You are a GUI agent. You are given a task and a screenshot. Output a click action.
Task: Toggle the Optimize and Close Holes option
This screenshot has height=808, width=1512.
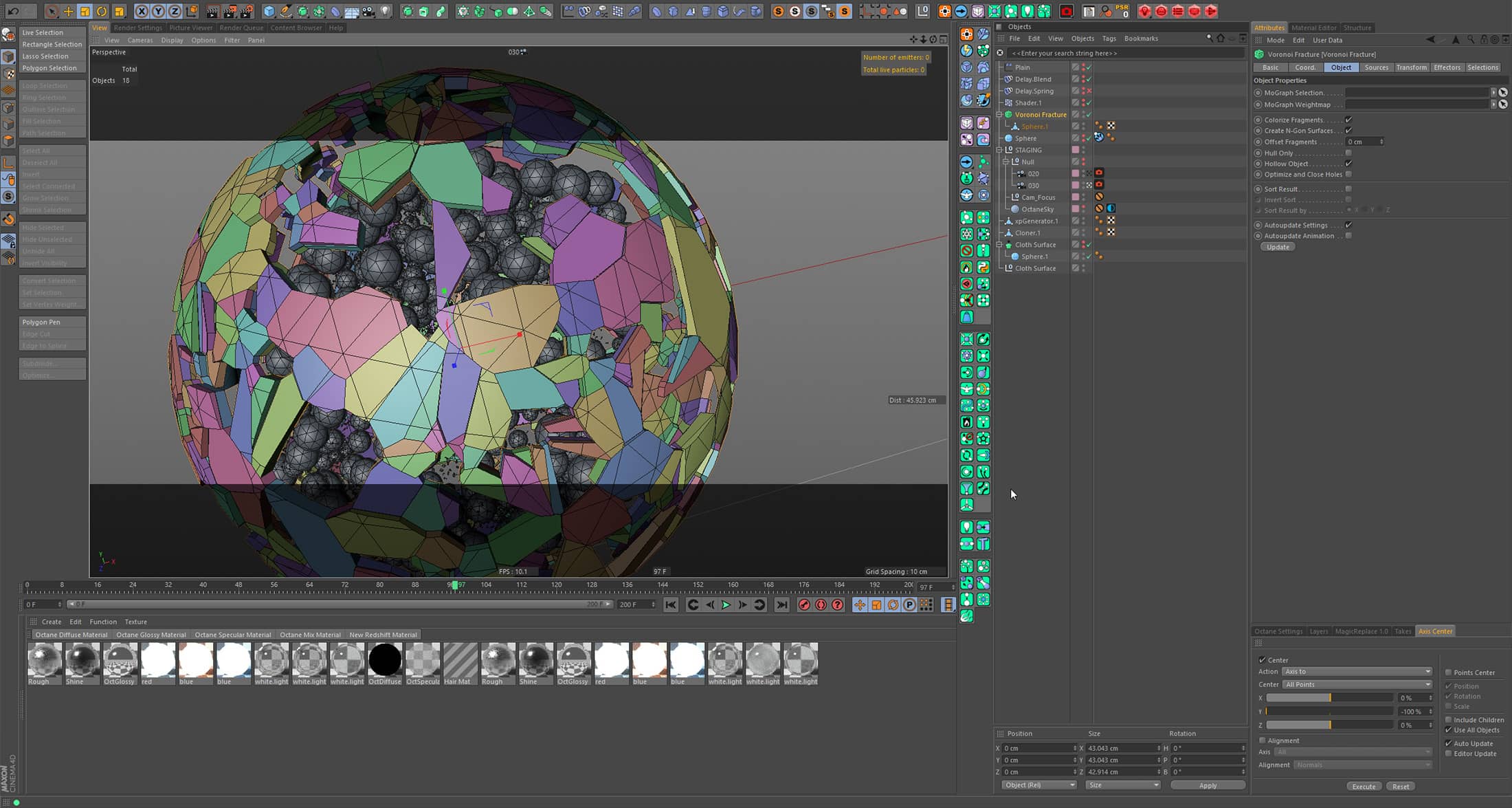[x=1350, y=174]
